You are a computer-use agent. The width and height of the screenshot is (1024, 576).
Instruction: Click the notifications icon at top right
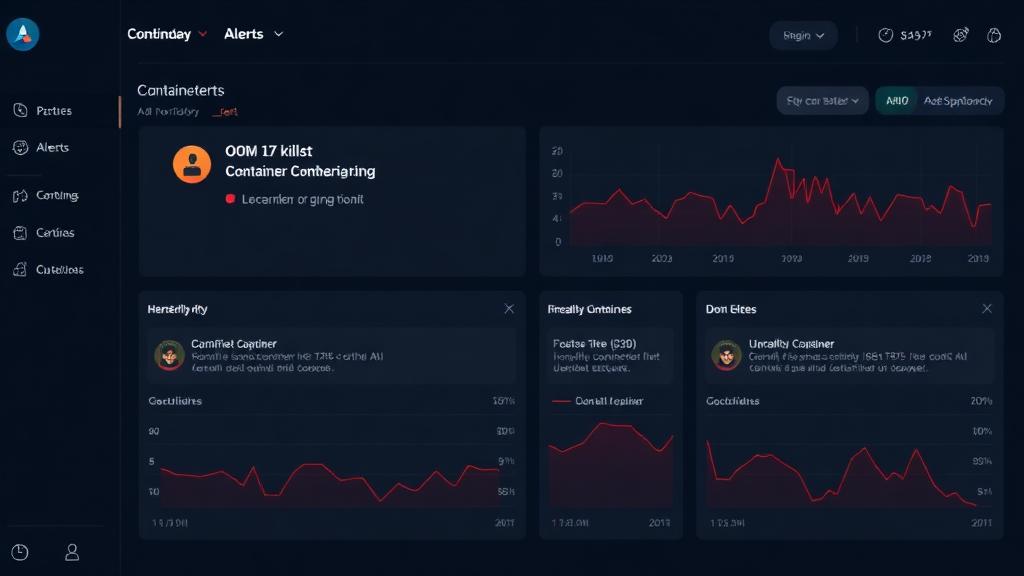[x=995, y=34]
